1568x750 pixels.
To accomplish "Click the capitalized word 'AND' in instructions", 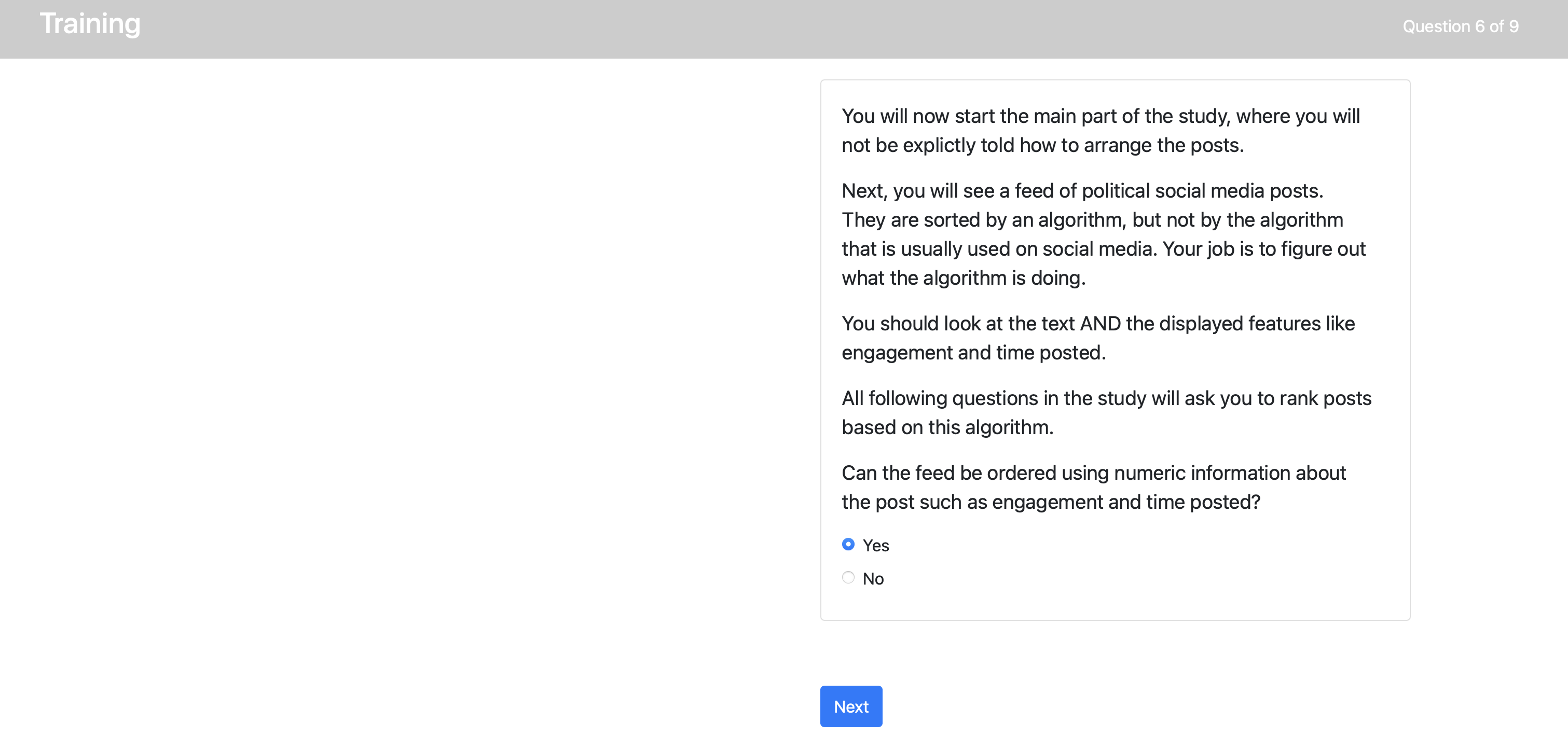I will click(1100, 324).
